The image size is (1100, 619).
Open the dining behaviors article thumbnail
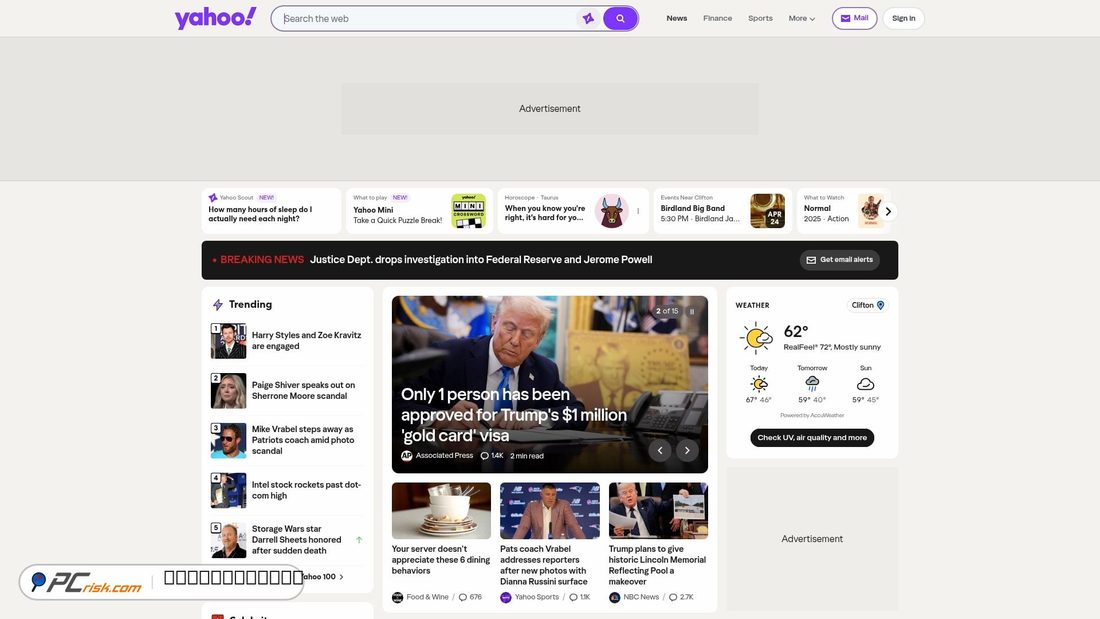click(x=441, y=511)
